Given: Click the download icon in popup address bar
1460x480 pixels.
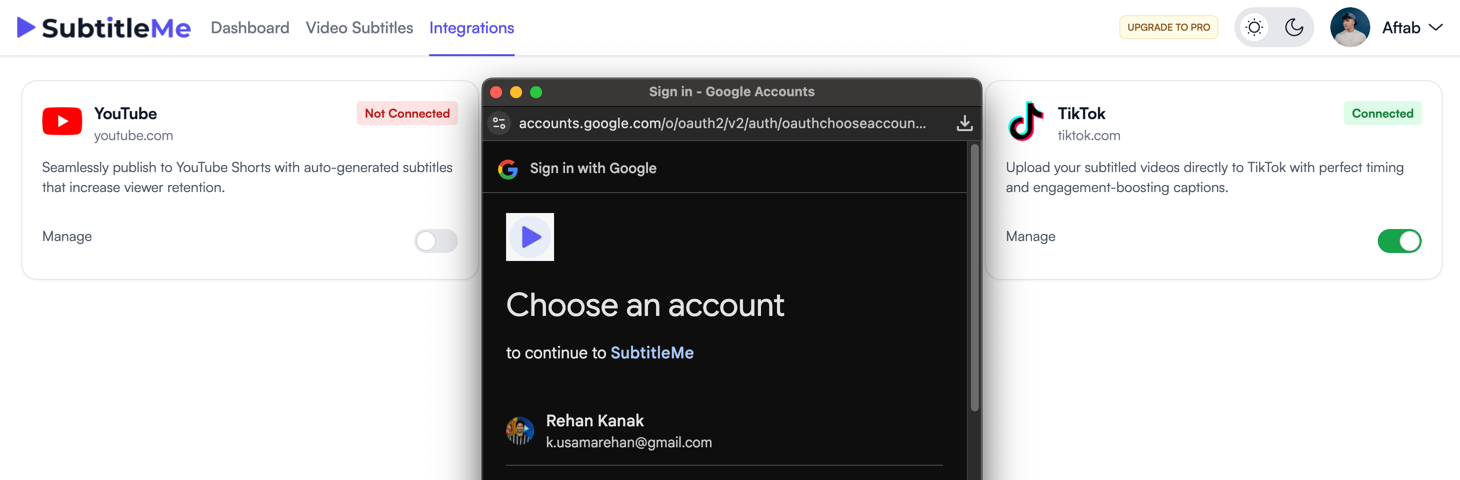Looking at the screenshot, I should coord(964,123).
